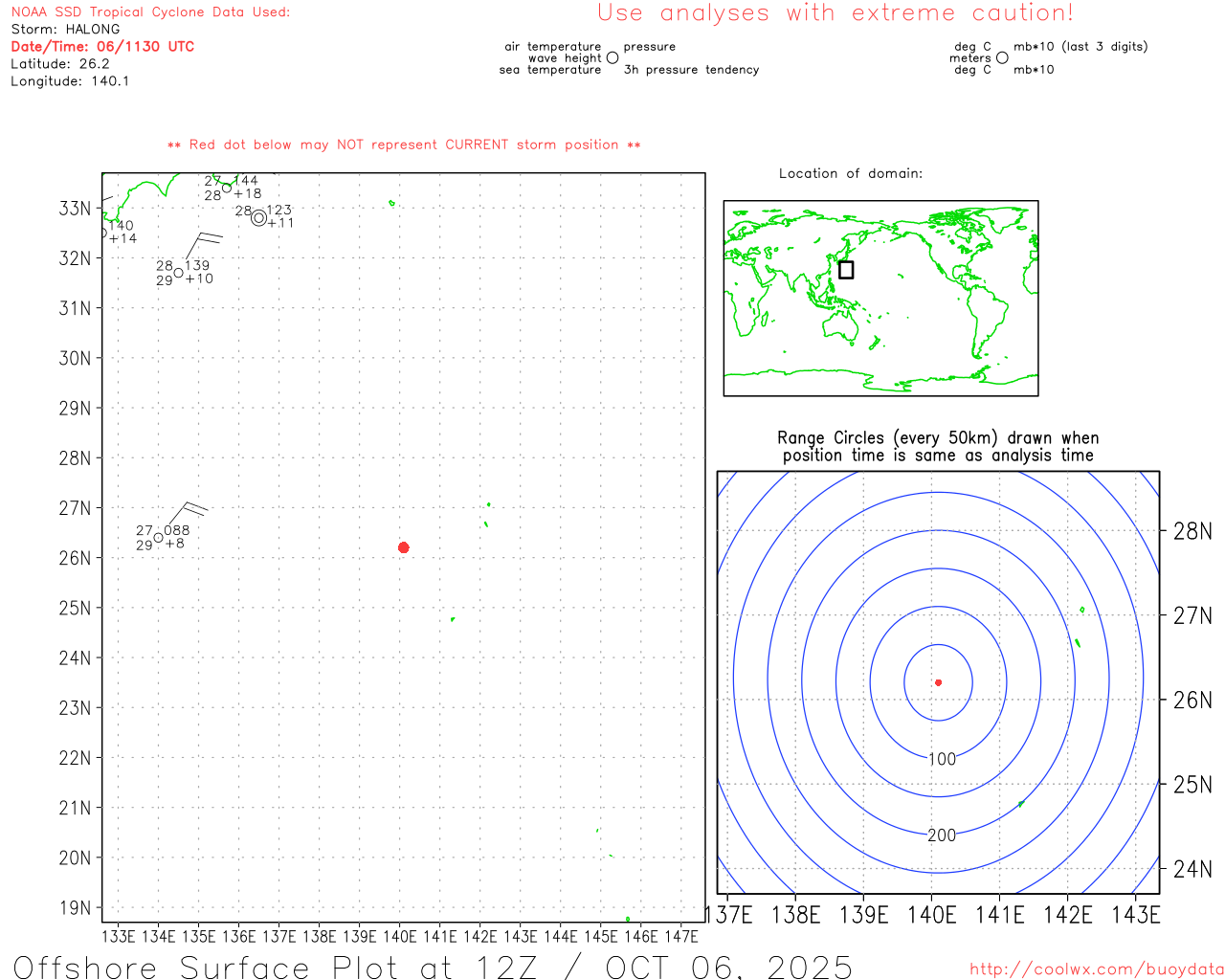The height and width of the screenshot is (980, 1225).
Task: Click the 200 km range circle label
Action: point(942,835)
